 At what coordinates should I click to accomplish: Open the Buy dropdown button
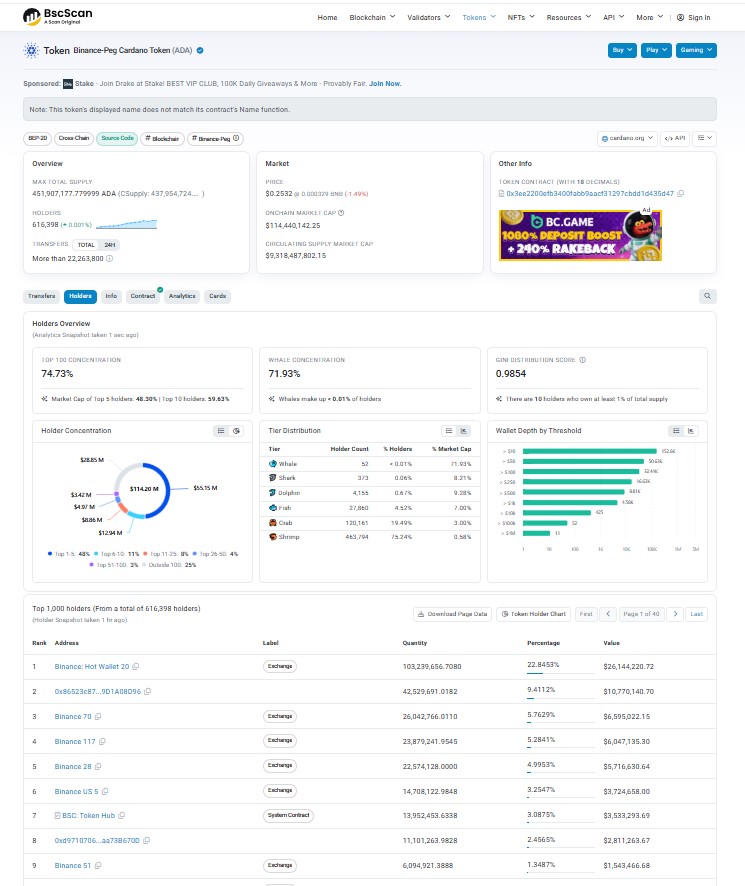point(622,50)
